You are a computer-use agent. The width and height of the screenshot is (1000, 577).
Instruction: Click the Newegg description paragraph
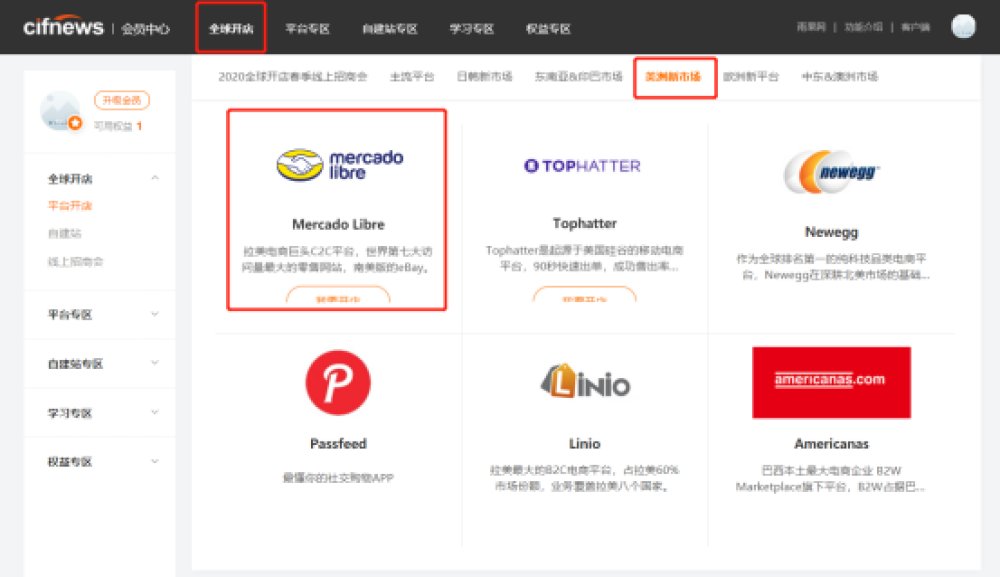click(x=832, y=267)
